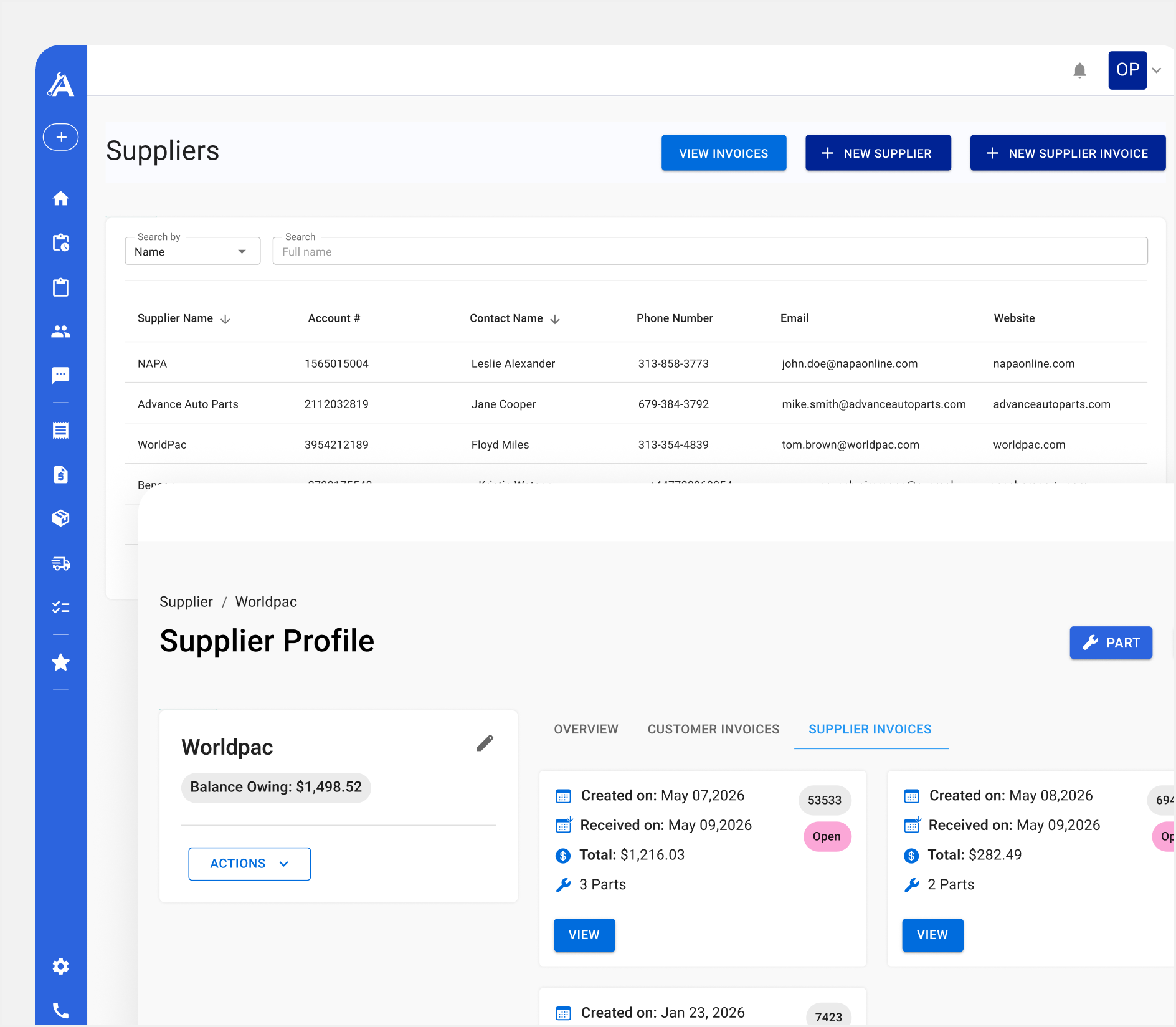This screenshot has width=1176, height=1027.
Task: Open the settings gear in the sidebar
Action: click(x=60, y=967)
